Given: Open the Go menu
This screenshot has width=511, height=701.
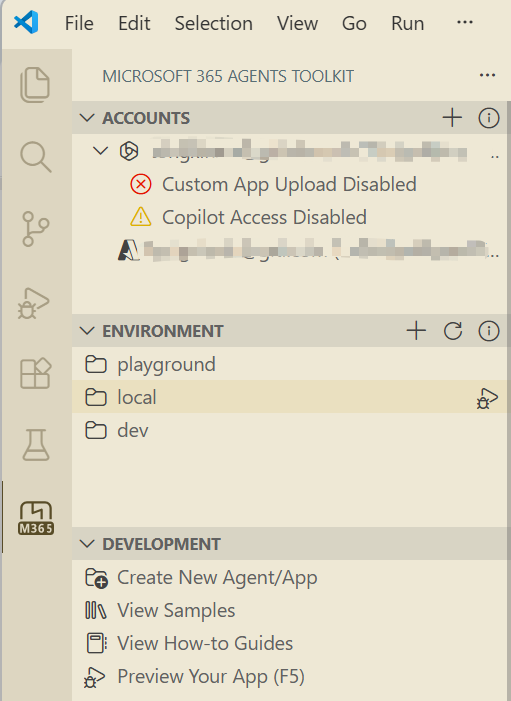Looking at the screenshot, I should [354, 23].
